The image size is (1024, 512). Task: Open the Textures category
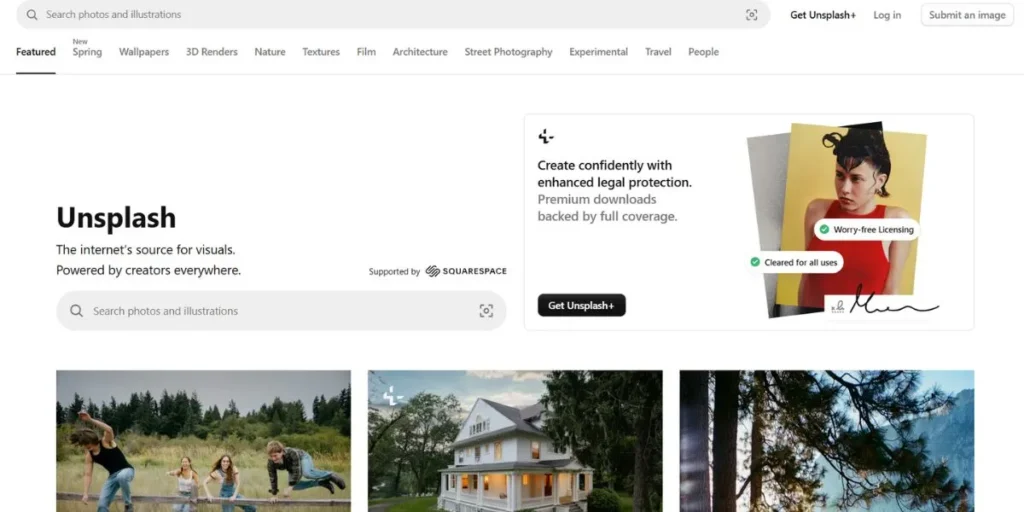(x=321, y=52)
